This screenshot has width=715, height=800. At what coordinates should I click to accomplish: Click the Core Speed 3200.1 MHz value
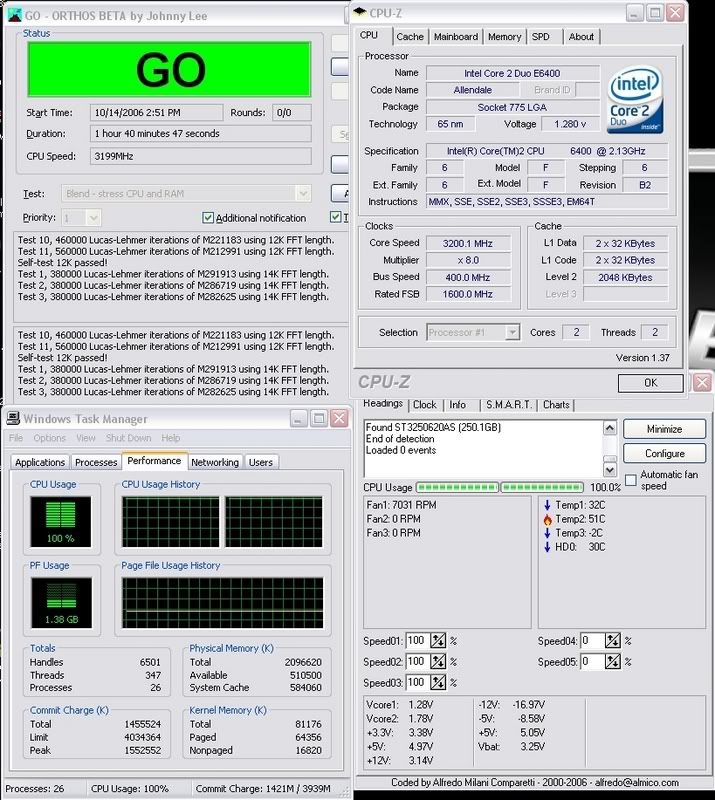point(468,243)
